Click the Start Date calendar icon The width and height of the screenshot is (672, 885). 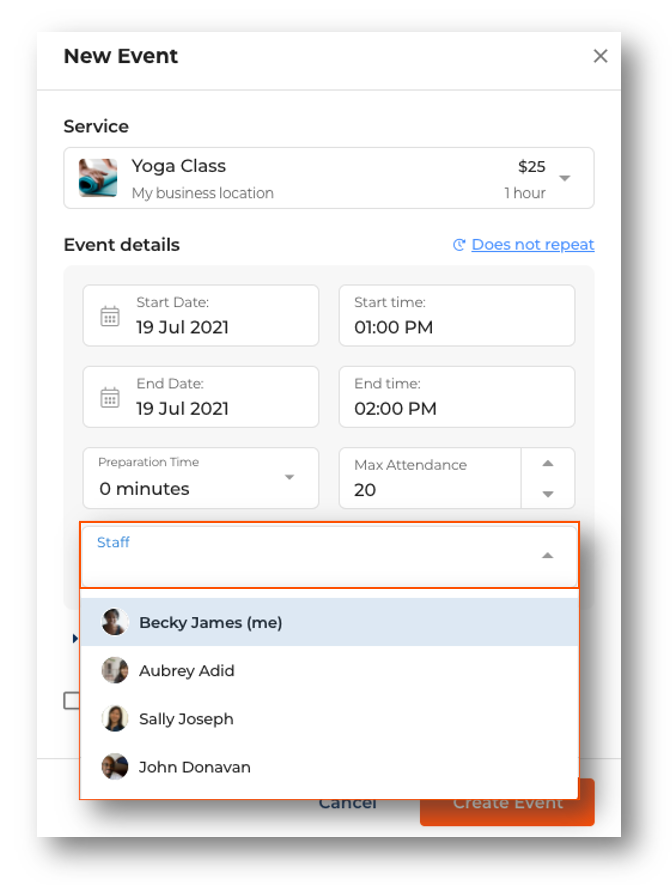pos(110,316)
